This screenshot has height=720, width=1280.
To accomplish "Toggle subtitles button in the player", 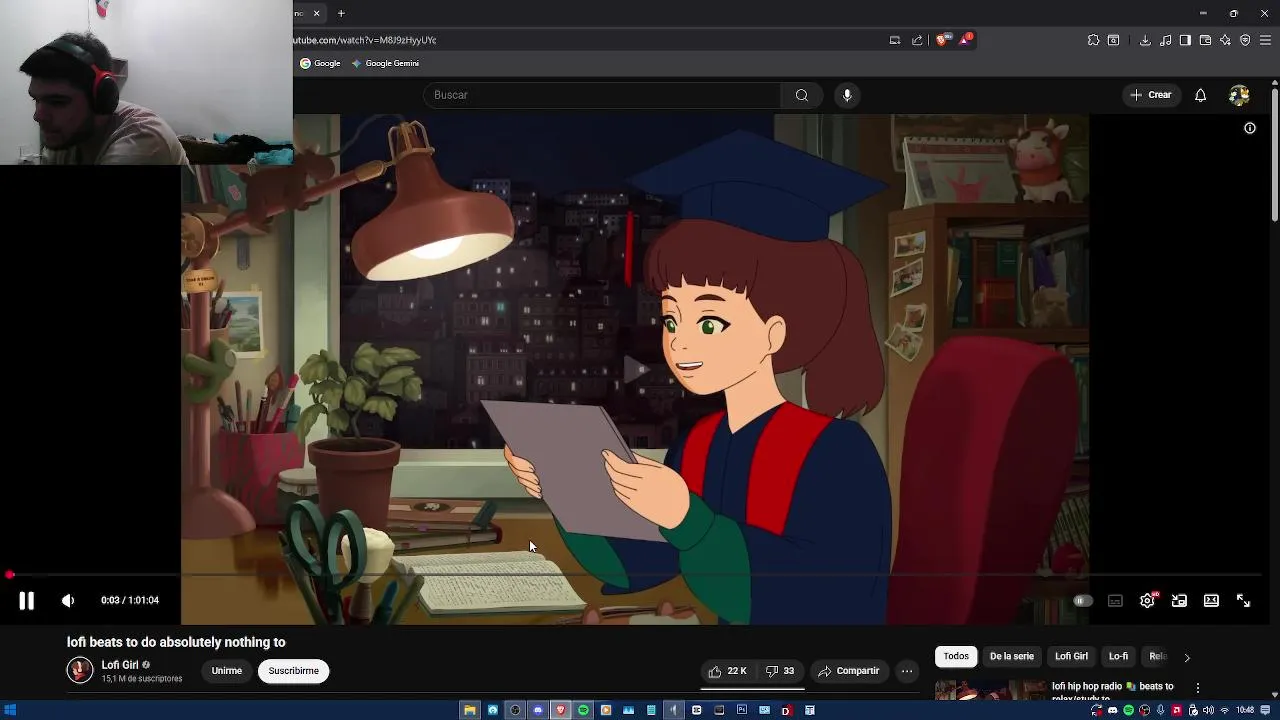I will coord(1115,601).
